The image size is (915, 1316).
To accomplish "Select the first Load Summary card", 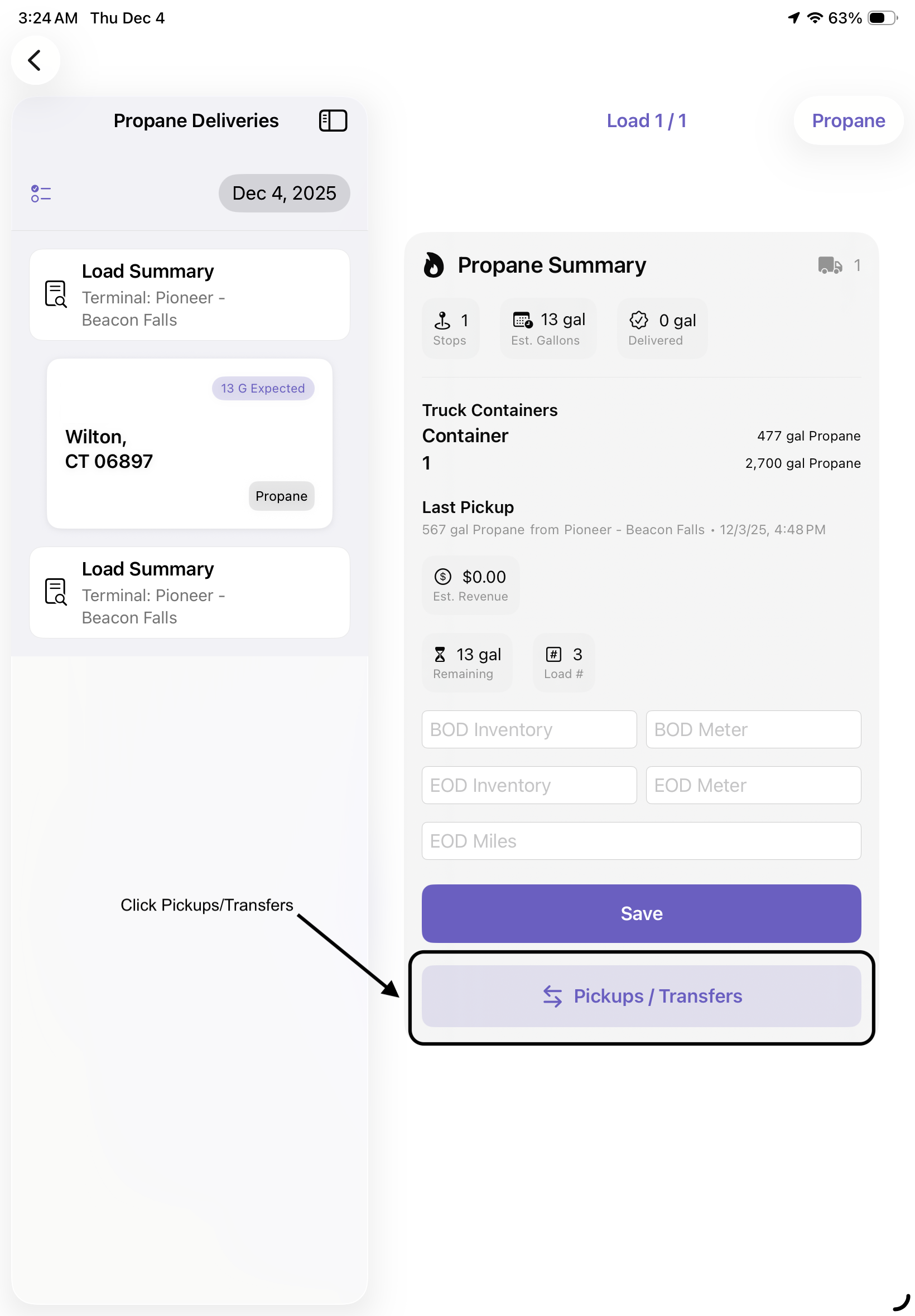I will coord(189,294).
